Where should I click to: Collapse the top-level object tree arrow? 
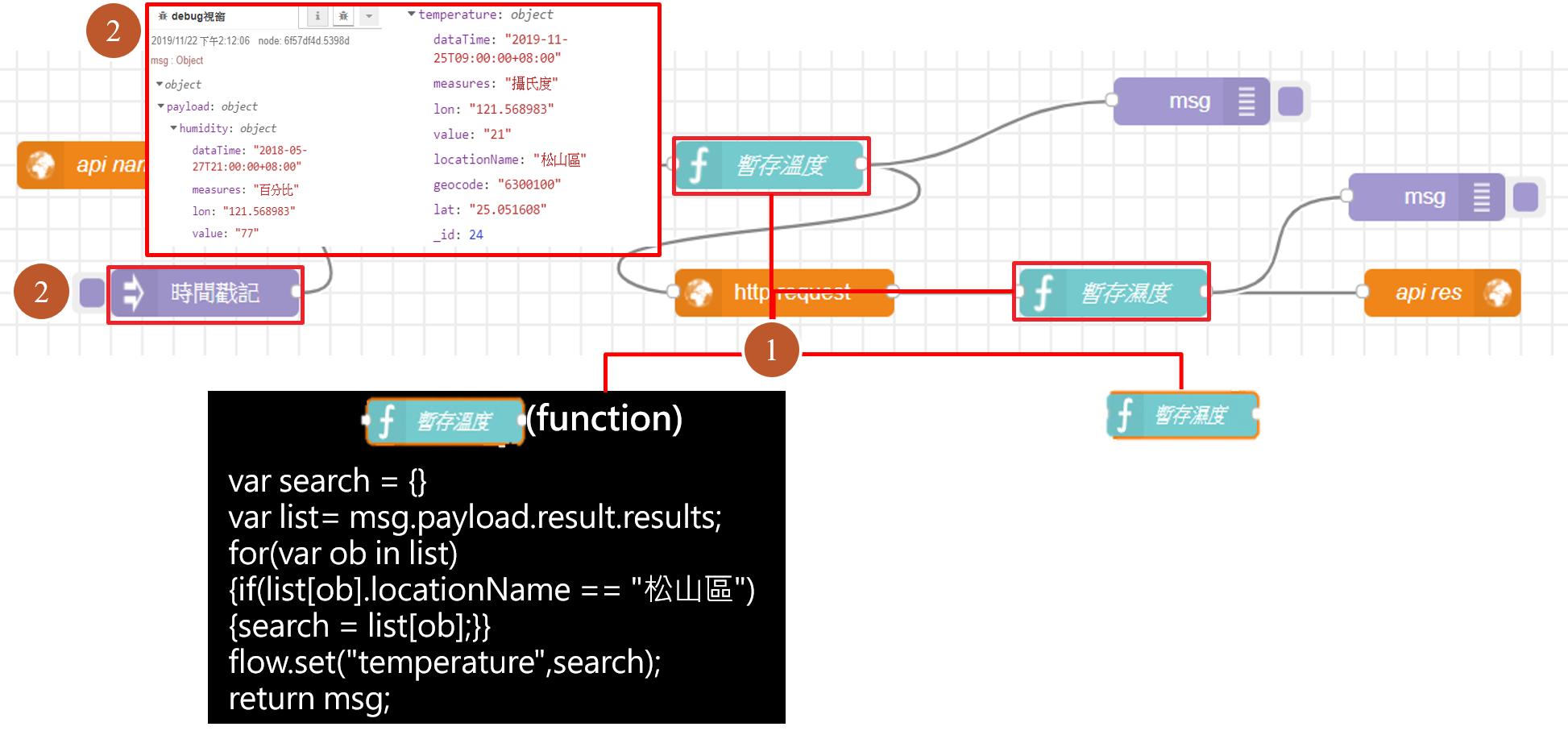click(x=160, y=84)
